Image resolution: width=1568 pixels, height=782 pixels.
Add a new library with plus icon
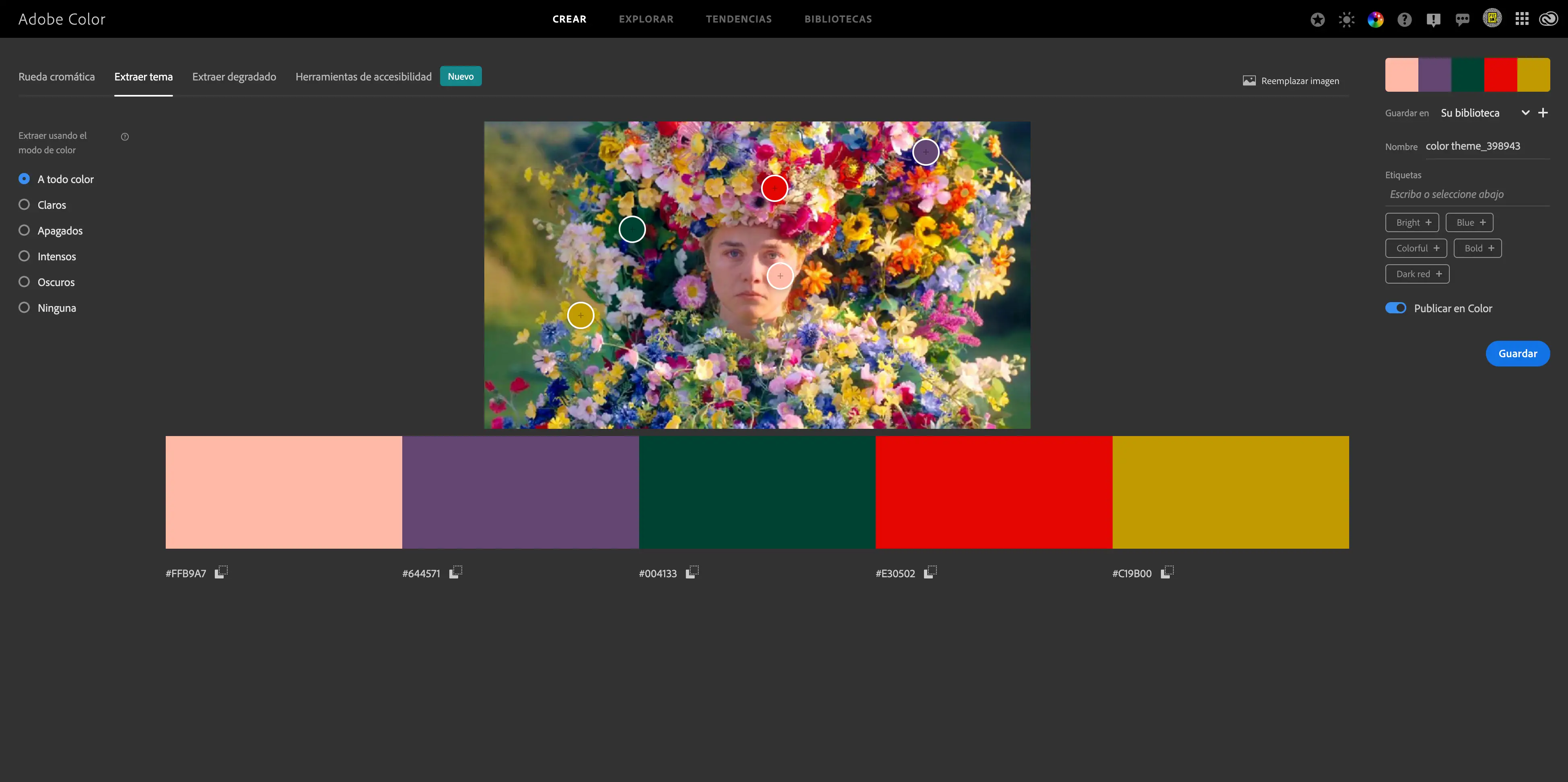point(1543,113)
